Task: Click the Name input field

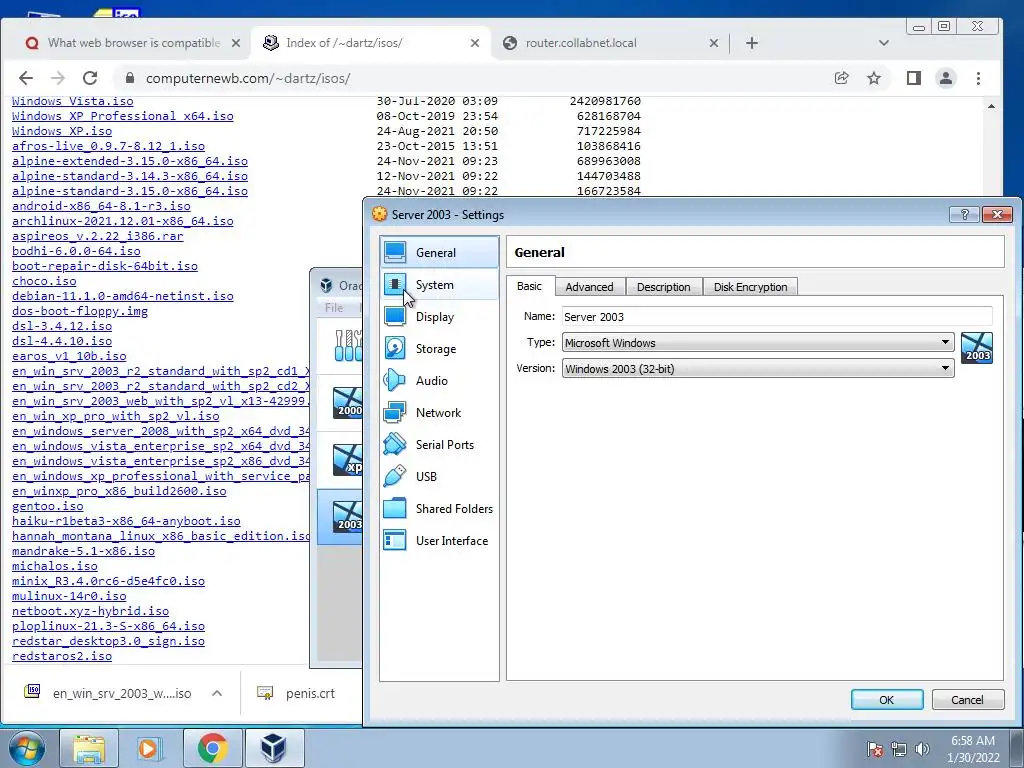Action: click(x=777, y=317)
